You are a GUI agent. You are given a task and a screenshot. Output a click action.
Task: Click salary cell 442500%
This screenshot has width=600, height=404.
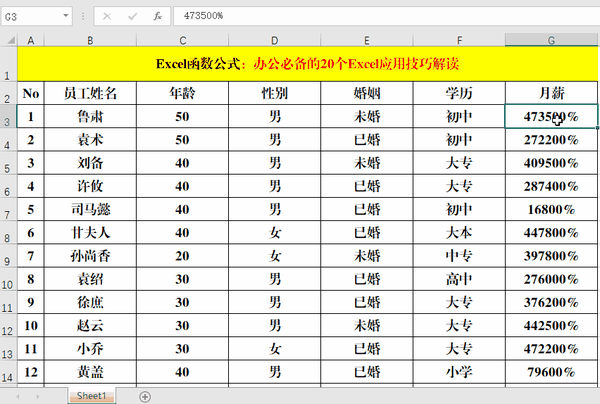point(551,326)
